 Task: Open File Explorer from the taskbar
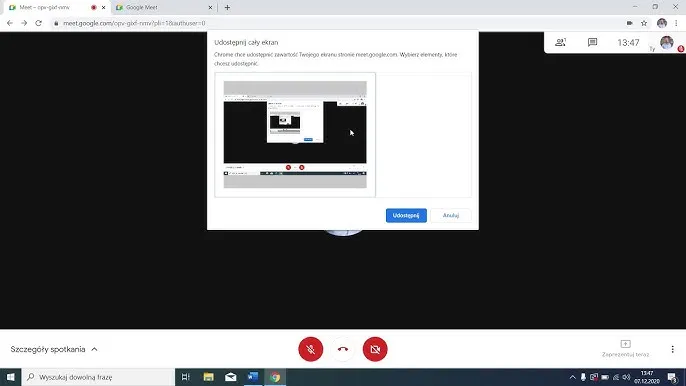(x=208, y=377)
